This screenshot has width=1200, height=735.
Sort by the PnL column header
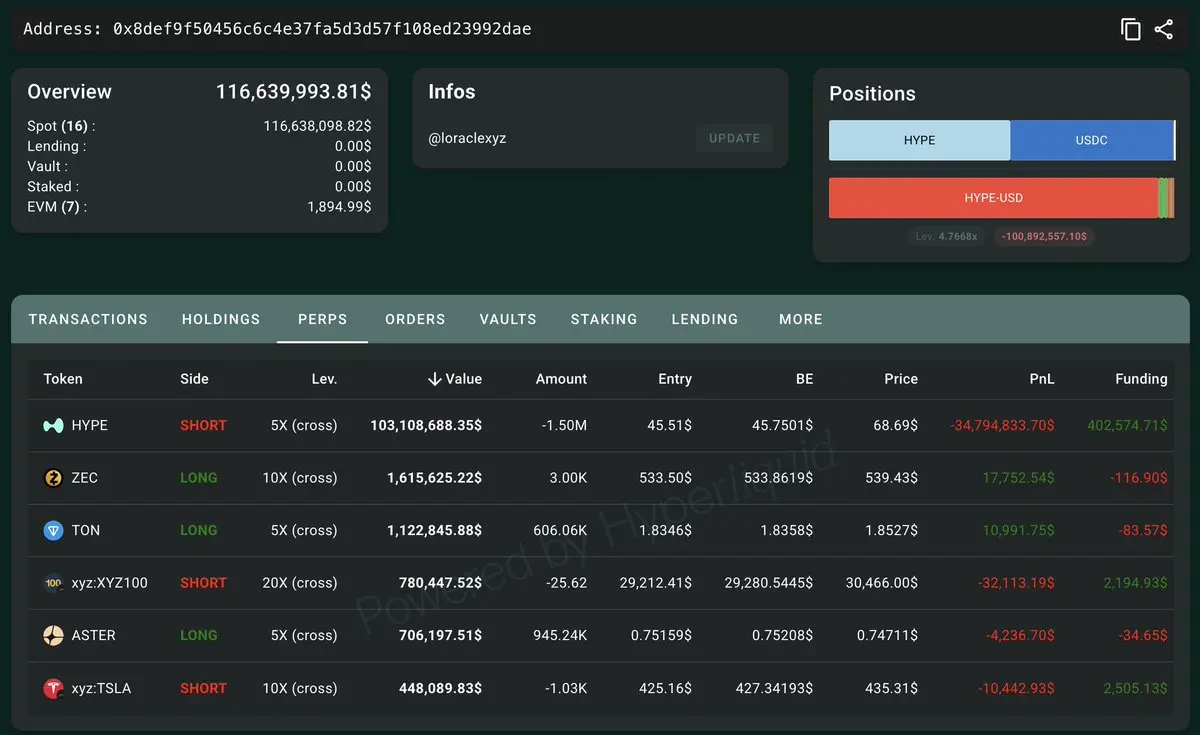click(x=1042, y=379)
